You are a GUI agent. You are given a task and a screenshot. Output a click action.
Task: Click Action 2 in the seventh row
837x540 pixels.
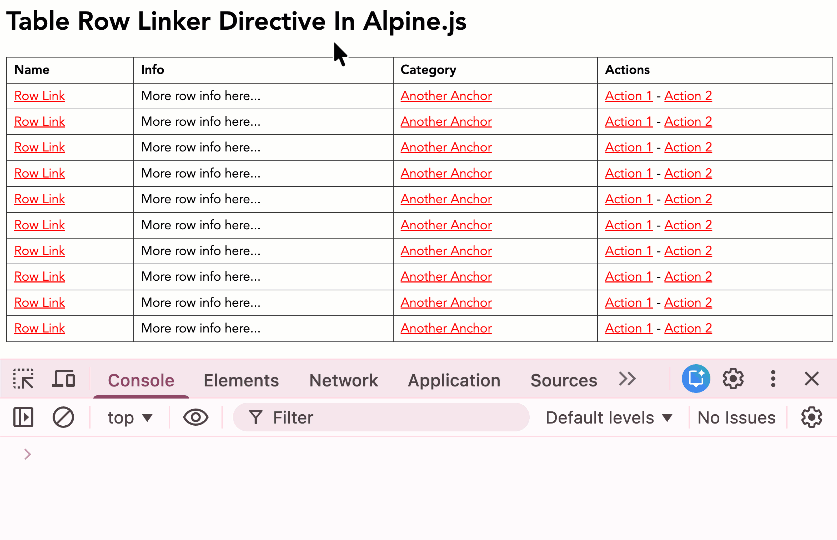point(688,251)
